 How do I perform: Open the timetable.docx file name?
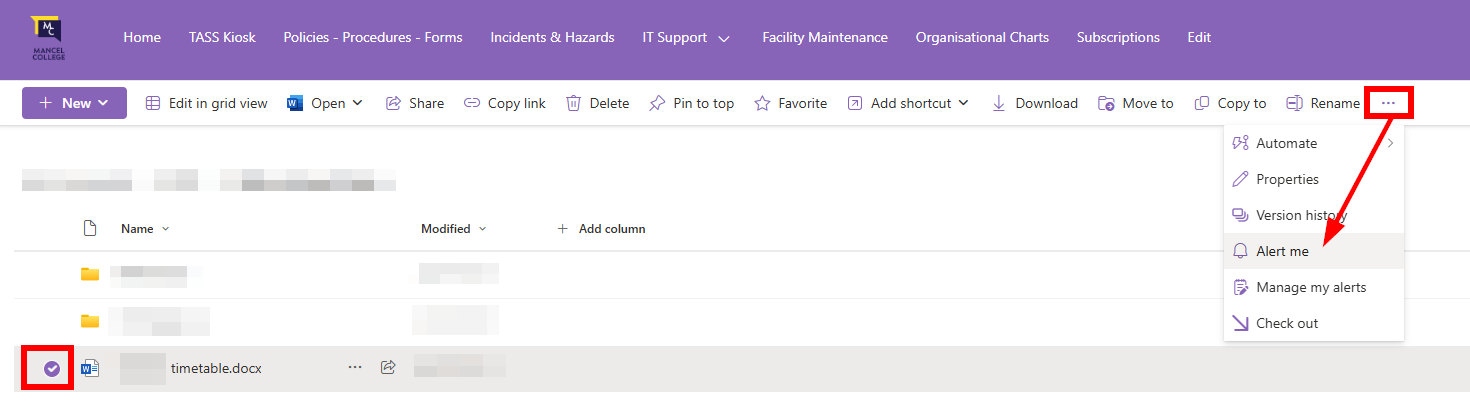point(216,368)
